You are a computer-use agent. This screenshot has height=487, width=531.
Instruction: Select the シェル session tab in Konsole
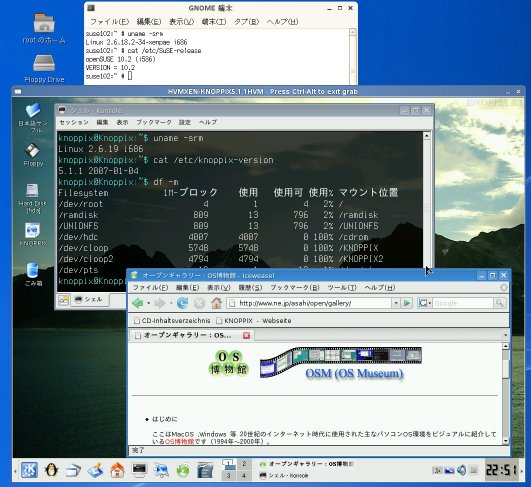click(x=89, y=299)
